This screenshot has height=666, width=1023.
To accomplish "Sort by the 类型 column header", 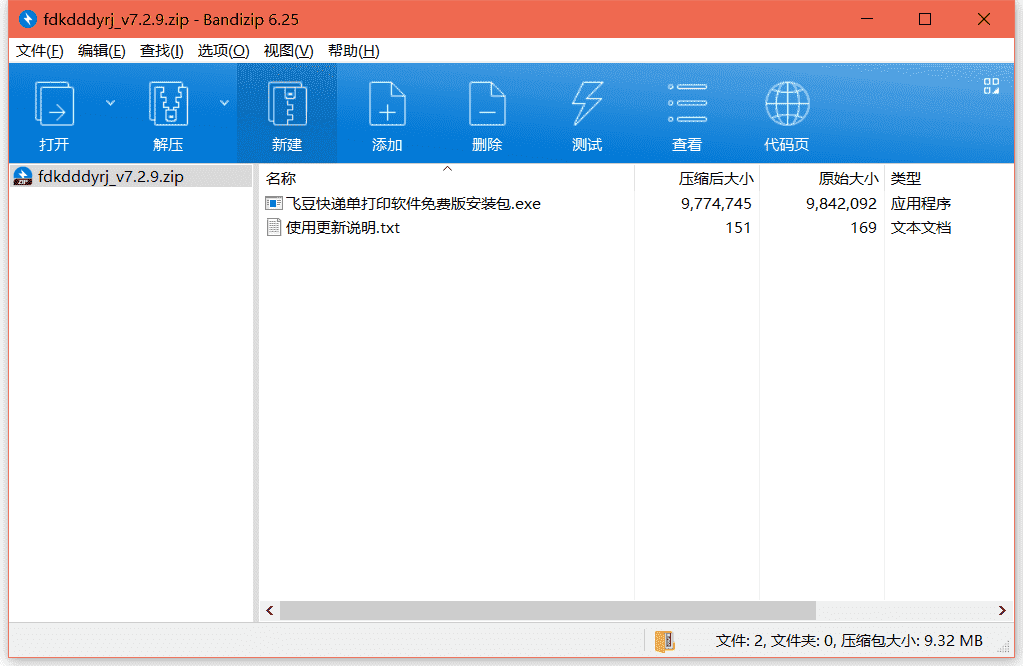I will tap(949, 178).
